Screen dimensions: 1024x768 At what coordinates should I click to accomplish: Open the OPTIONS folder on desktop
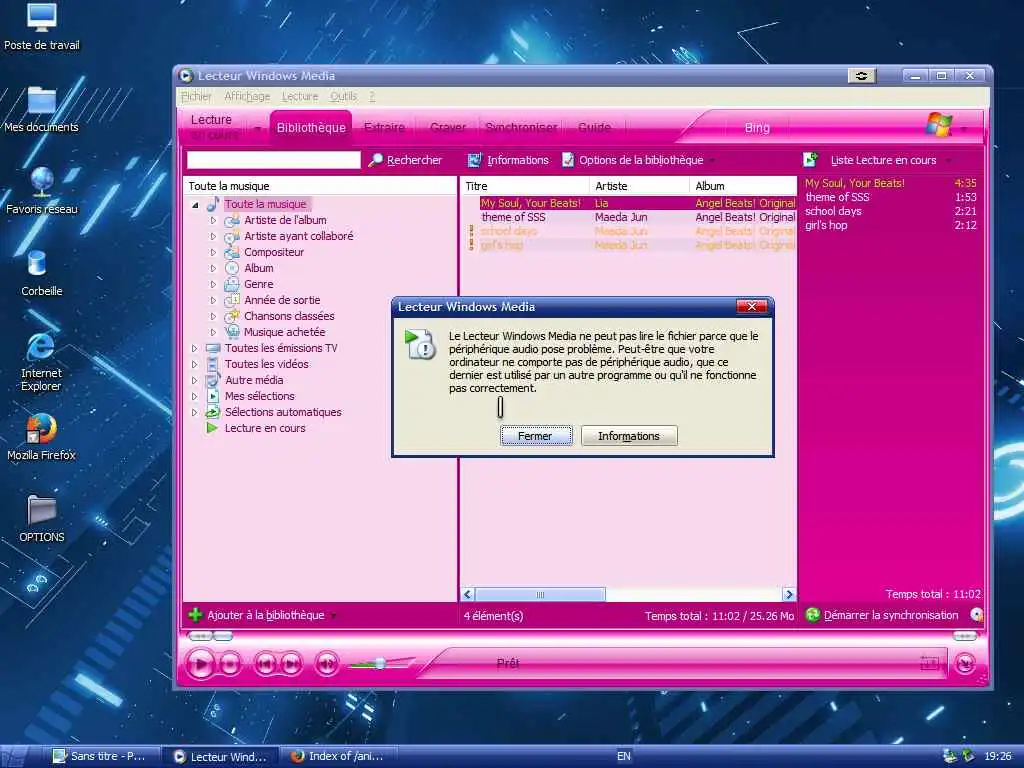coord(42,519)
